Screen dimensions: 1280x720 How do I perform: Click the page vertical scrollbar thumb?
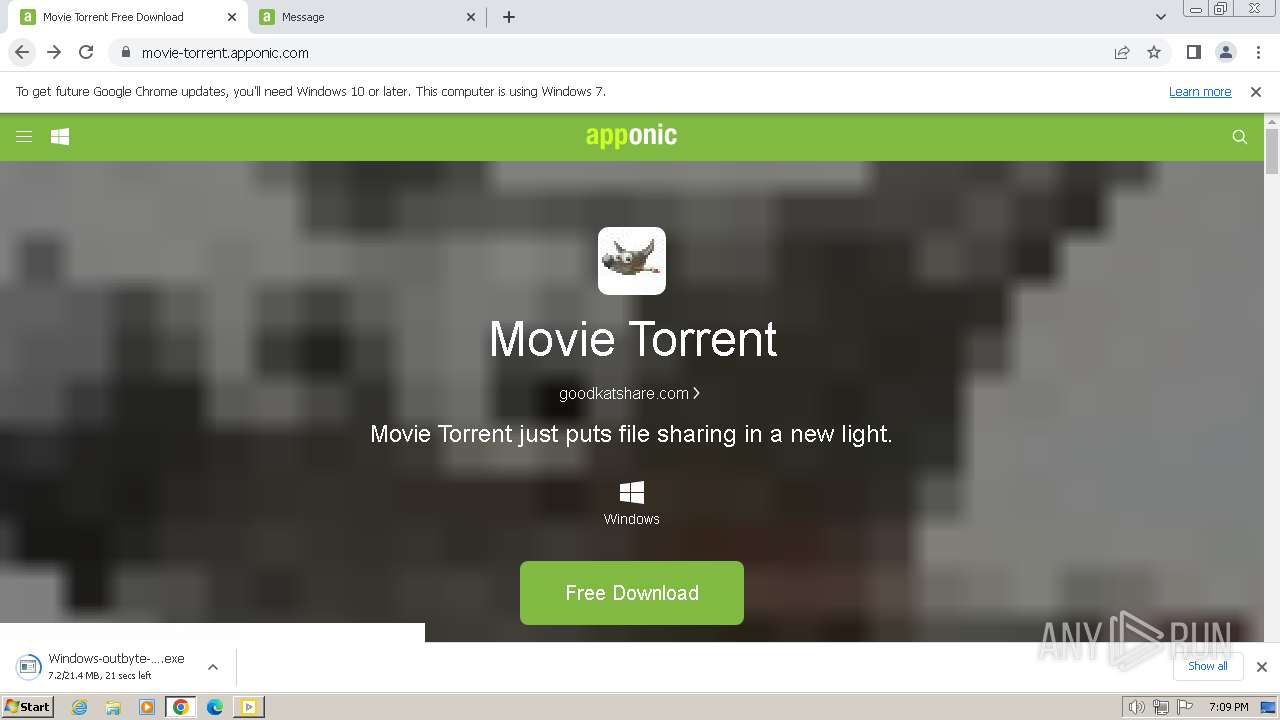[1272, 152]
